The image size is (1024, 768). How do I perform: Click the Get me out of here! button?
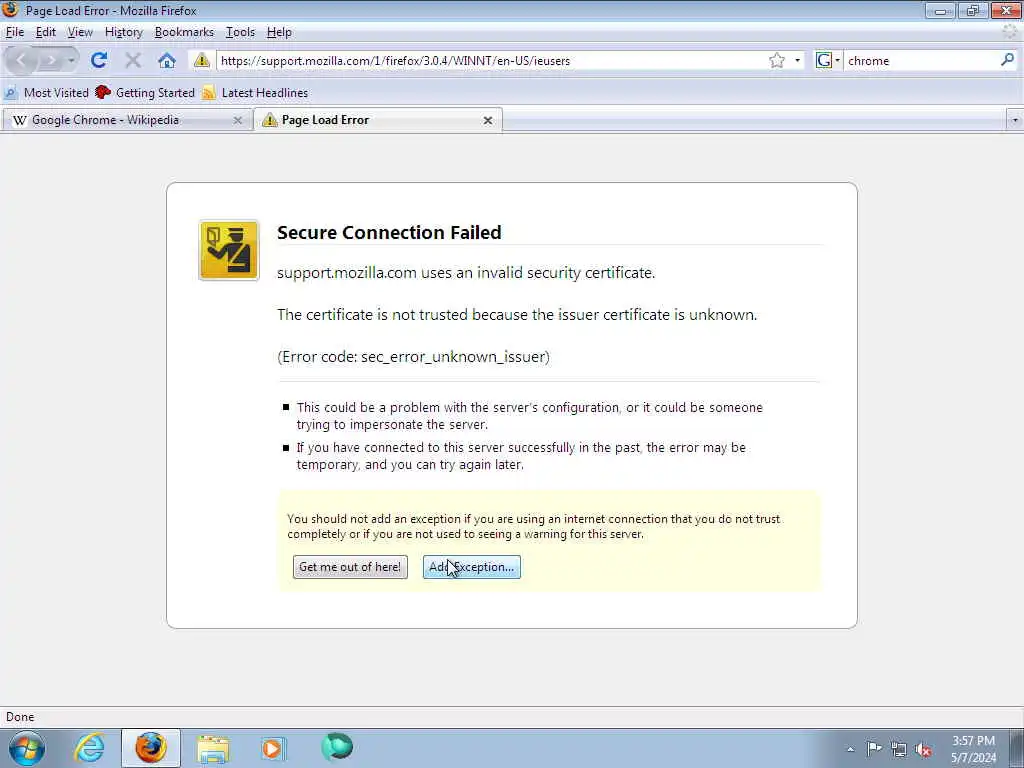(350, 567)
